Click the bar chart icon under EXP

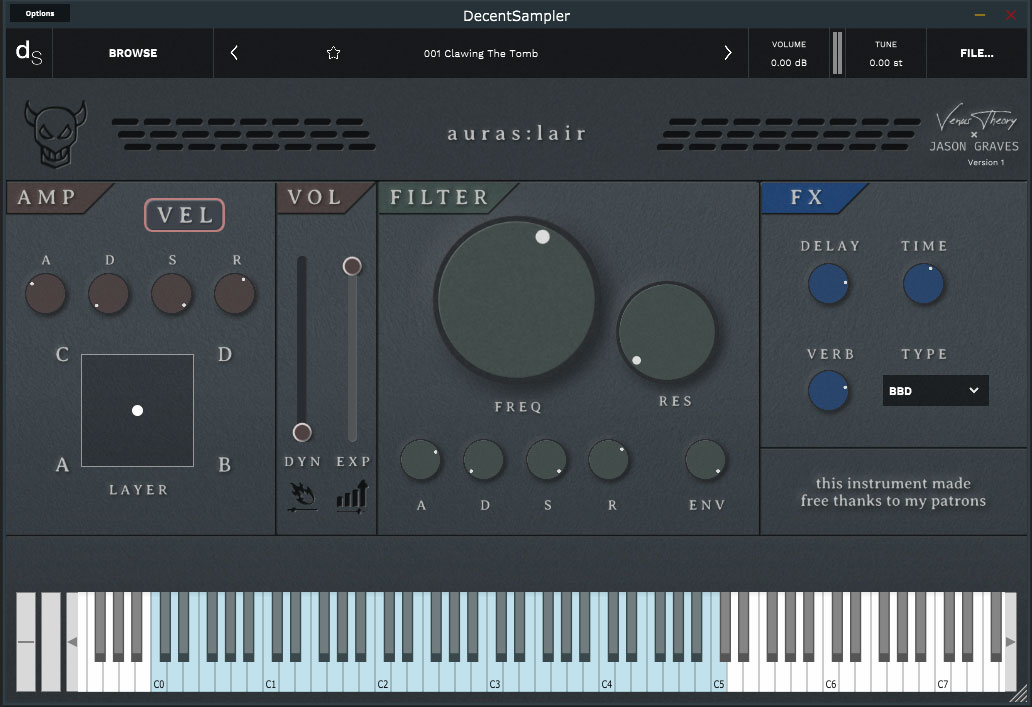pos(353,497)
